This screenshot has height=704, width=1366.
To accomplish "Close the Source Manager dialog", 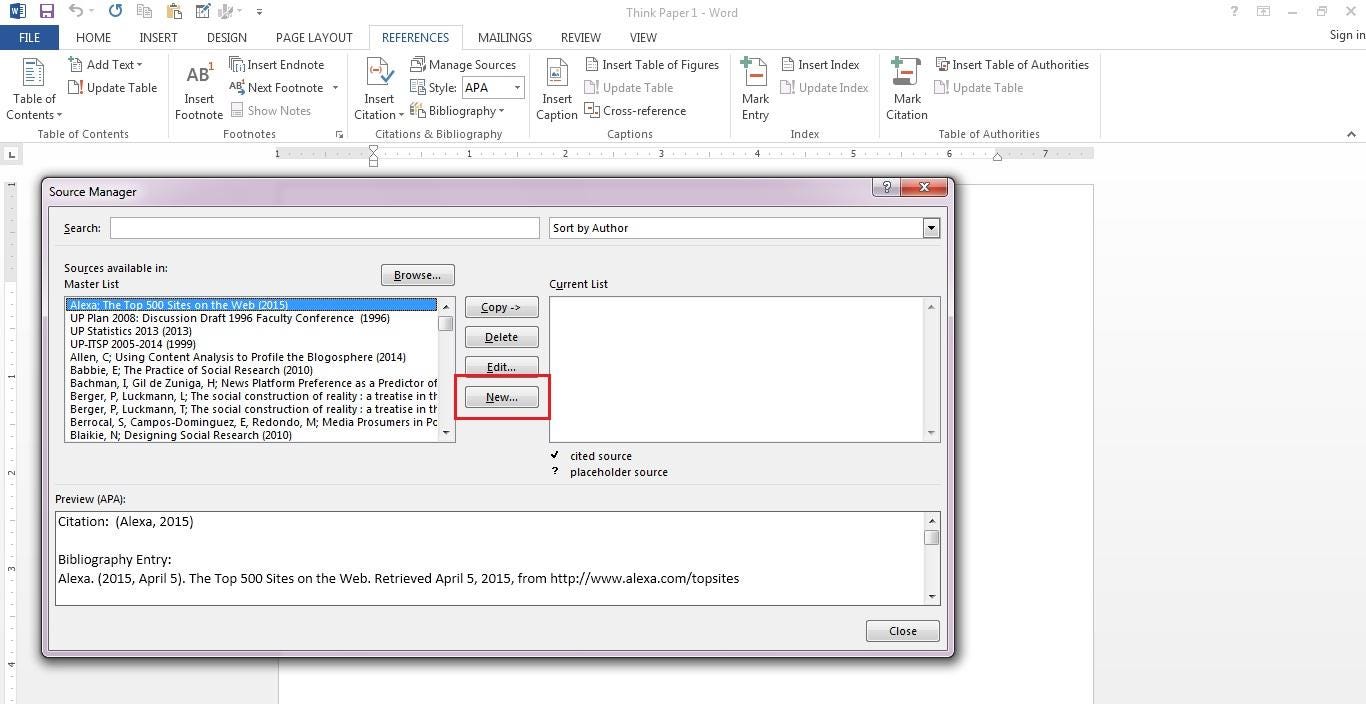I will pos(901,630).
